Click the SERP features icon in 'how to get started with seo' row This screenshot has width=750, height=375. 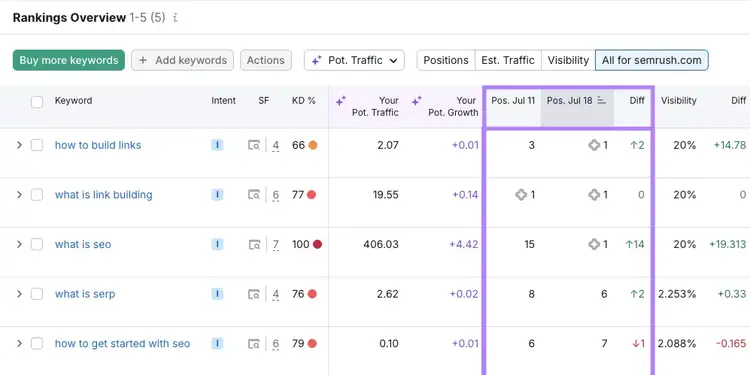(x=254, y=343)
